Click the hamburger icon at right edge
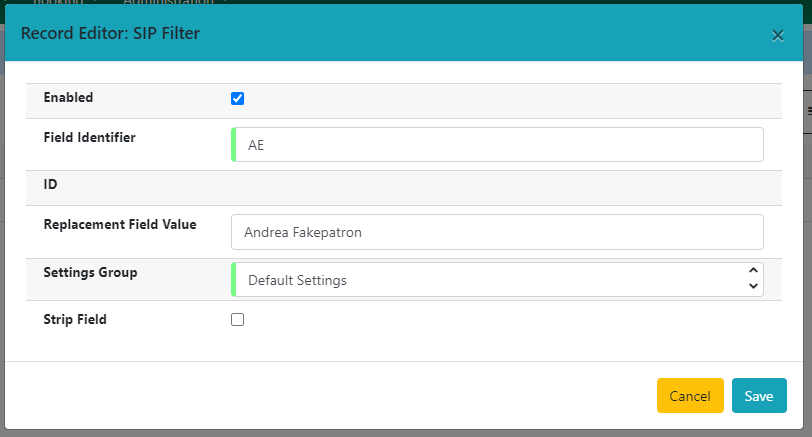812x437 pixels. (808, 112)
